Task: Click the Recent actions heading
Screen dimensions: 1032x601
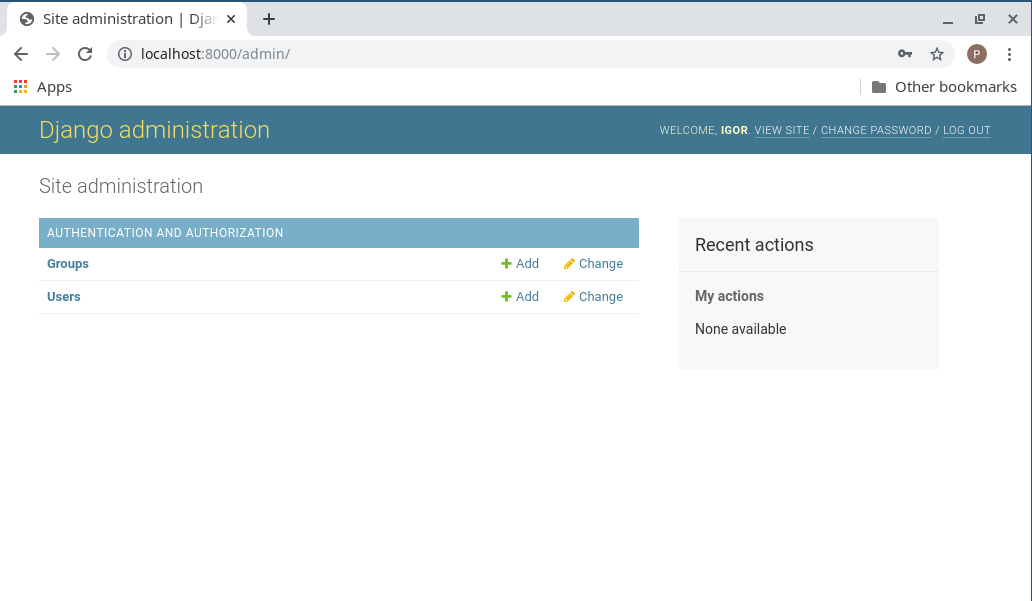Action: [x=754, y=245]
